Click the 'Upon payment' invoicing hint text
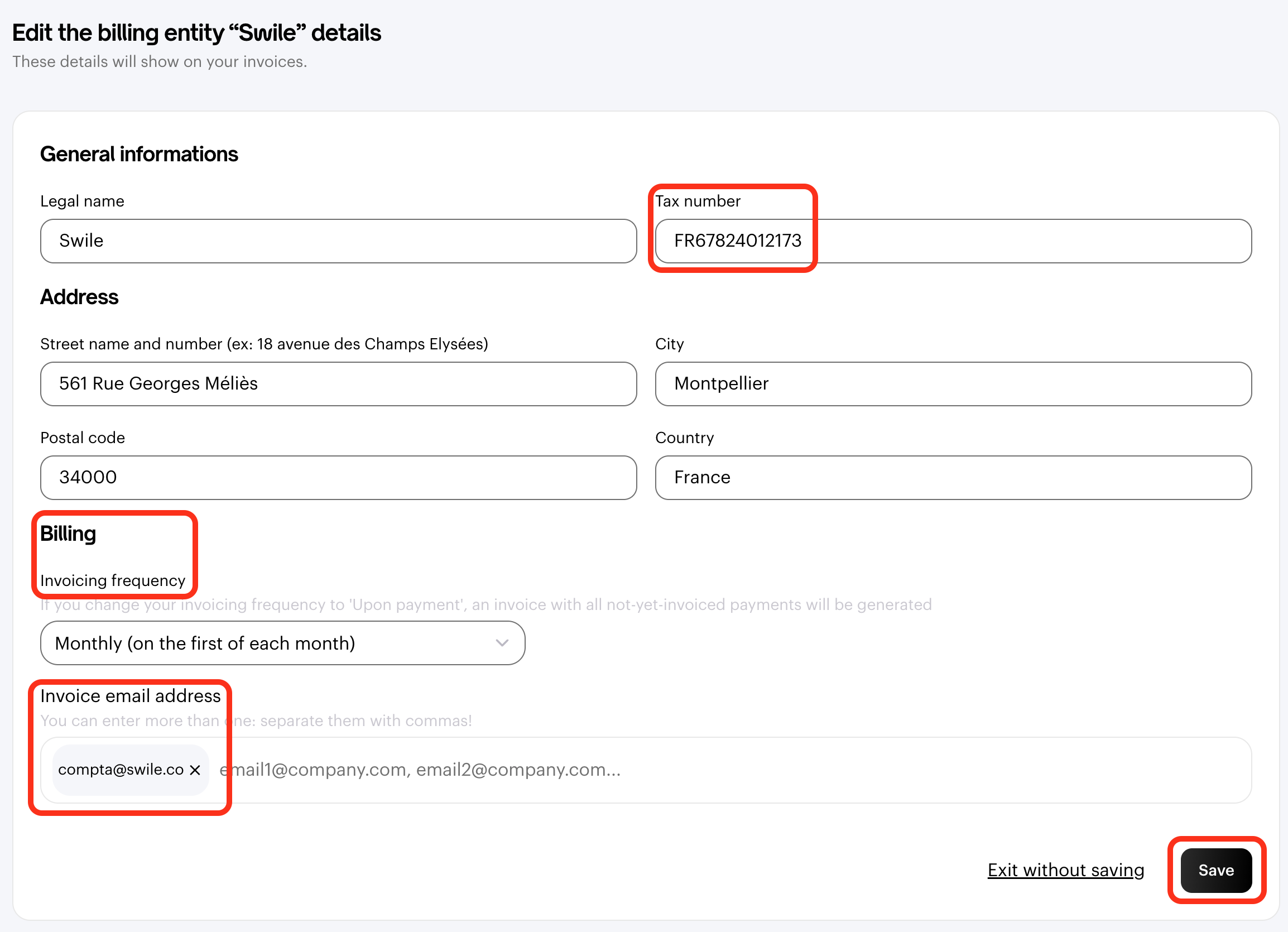The image size is (1288, 932). [486, 604]
